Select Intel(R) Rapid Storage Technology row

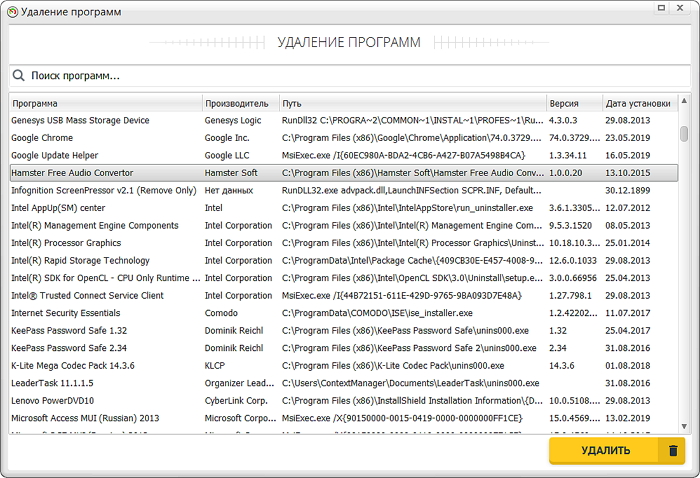[344, 261]
